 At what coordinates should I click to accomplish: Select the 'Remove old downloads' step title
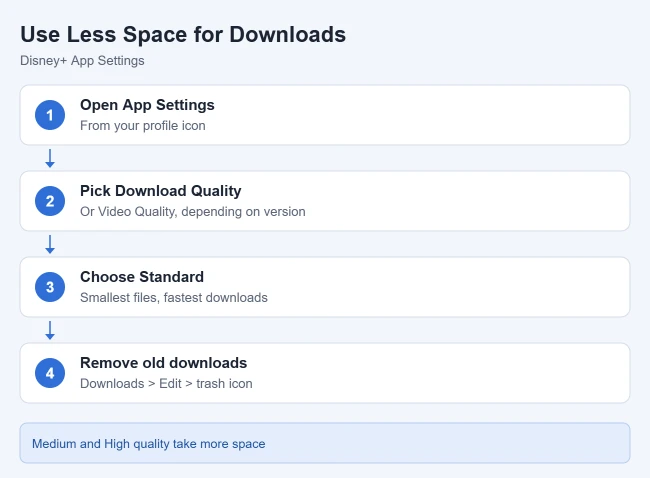(x=163, y=363)
